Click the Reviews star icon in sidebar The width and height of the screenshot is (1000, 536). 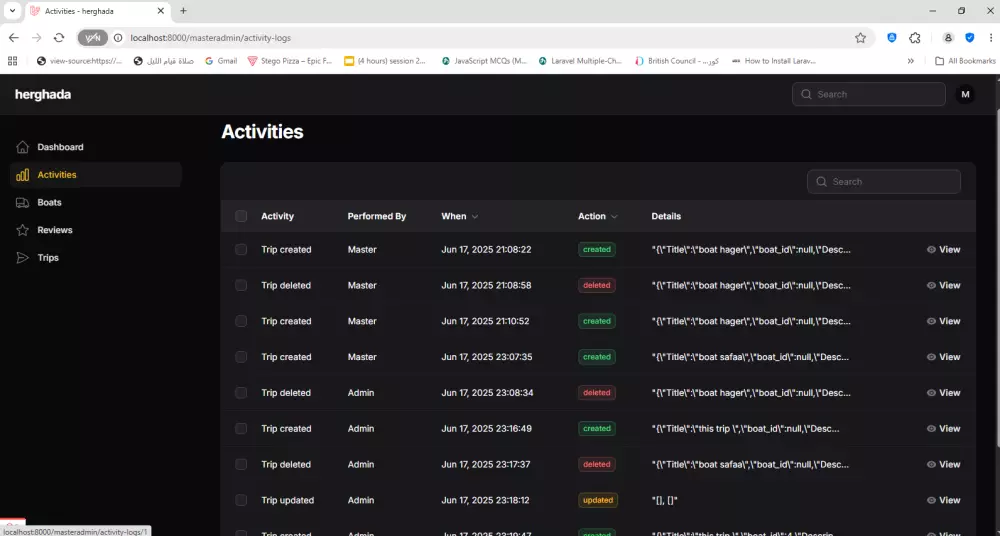(x=23, y=230)
